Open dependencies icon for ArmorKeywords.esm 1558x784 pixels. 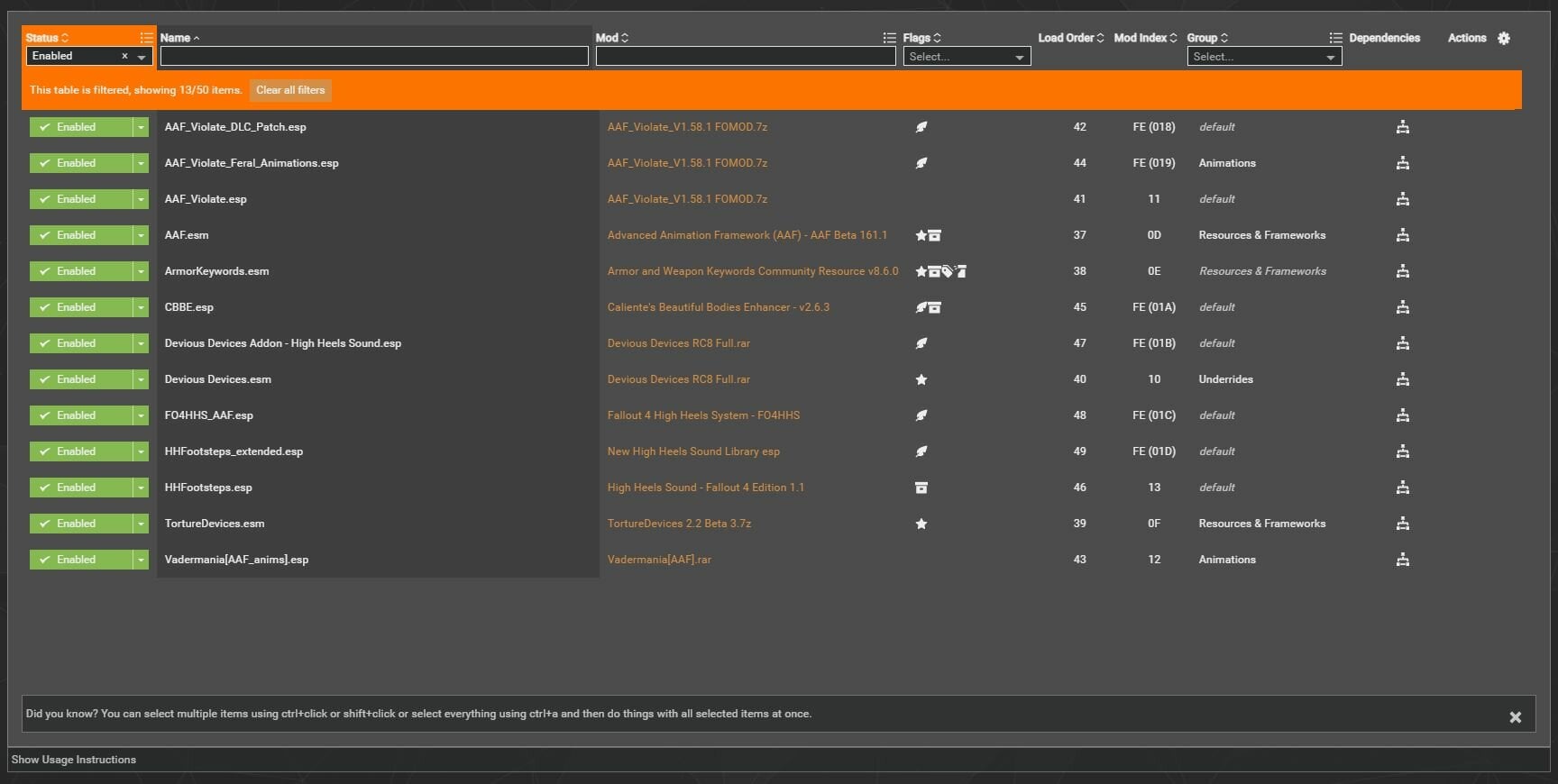pyautogui.click(x=1402, y=271)
